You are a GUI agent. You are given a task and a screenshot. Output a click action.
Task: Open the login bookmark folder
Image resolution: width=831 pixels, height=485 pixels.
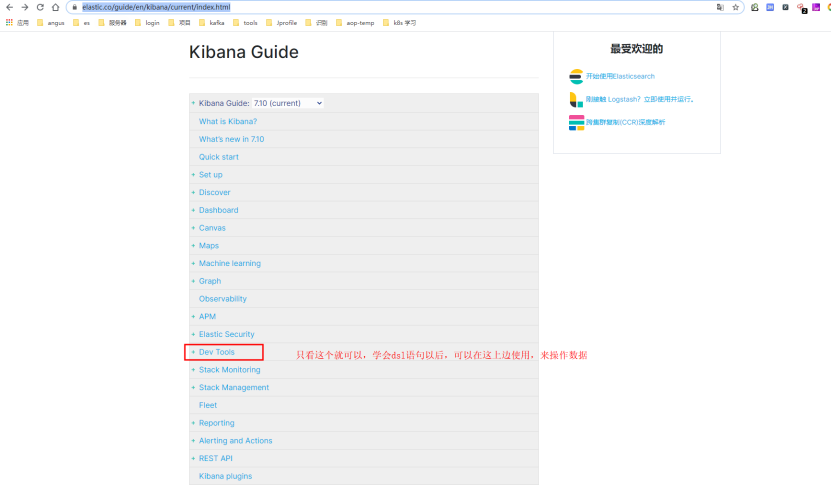(x=147, y=23)
